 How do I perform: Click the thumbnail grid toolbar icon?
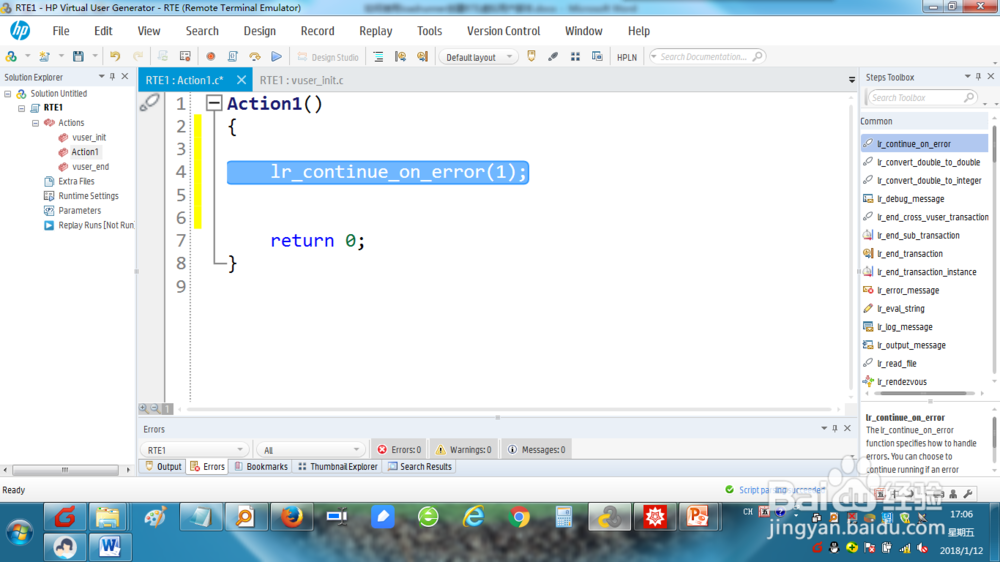point(575,57)
